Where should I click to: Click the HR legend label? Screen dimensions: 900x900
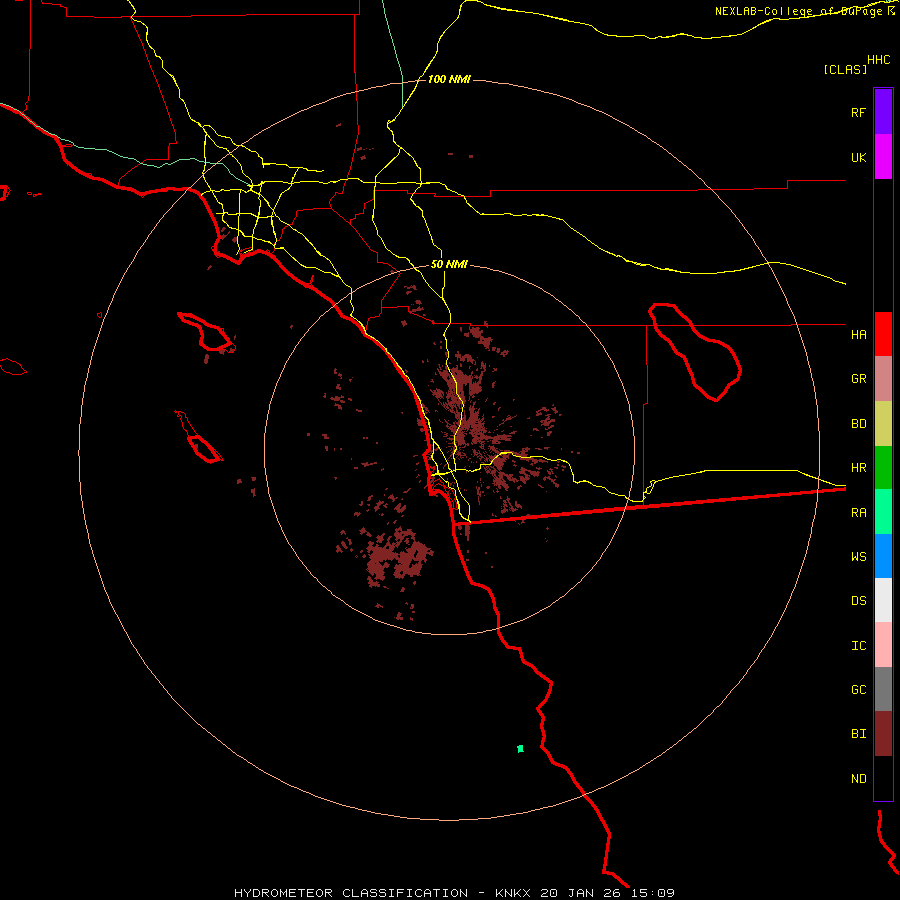858,468
